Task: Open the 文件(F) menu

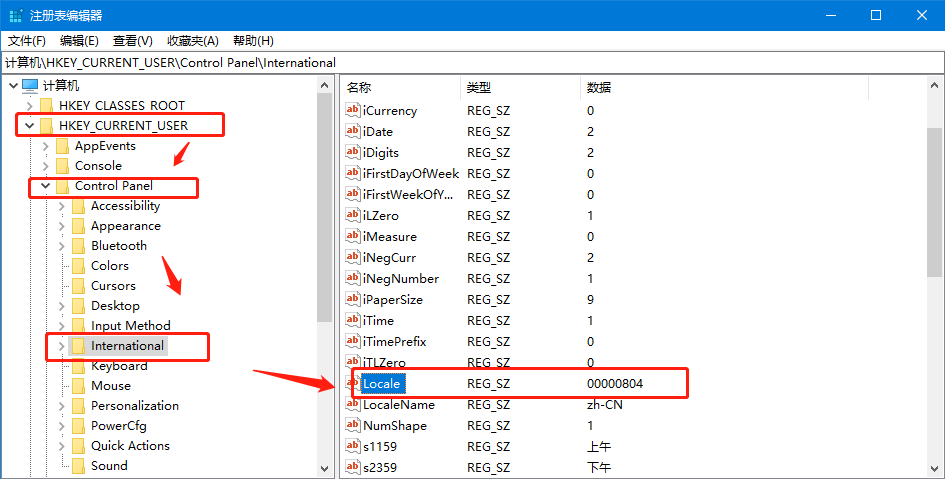Action: point(27,40)
